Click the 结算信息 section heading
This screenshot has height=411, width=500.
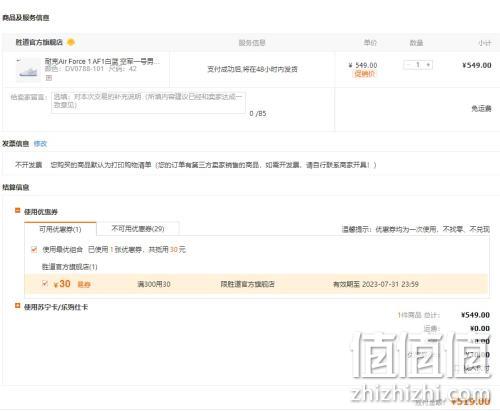[16, 187]
